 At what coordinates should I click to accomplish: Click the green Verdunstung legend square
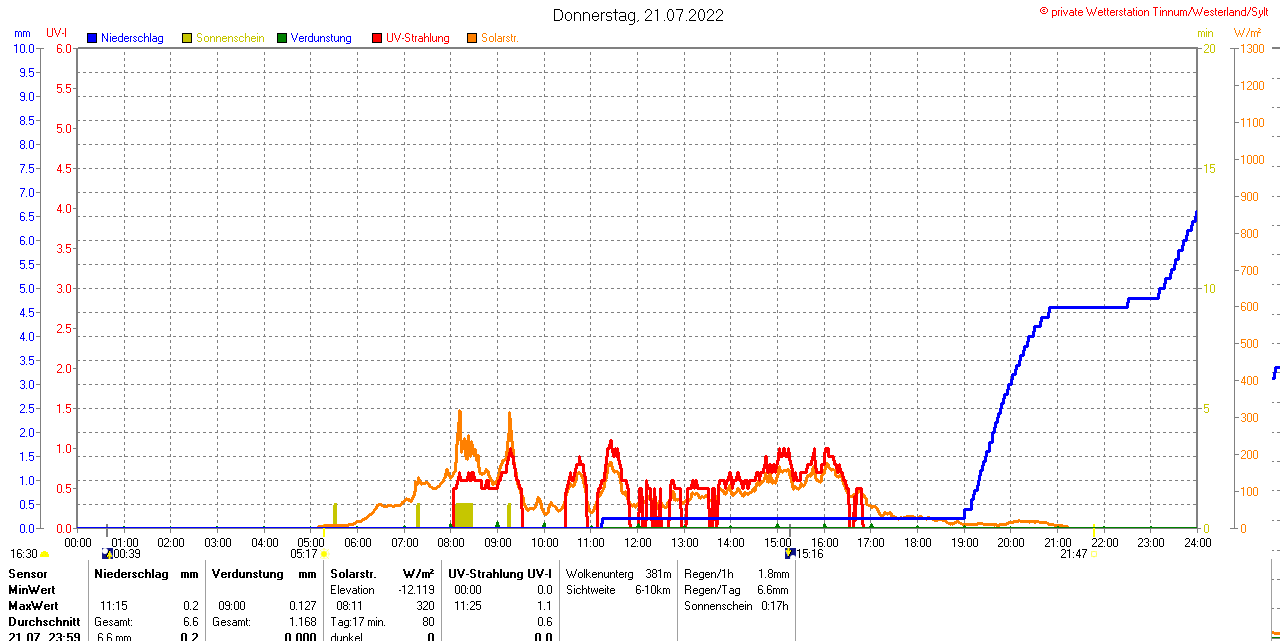[x=282, y=38]
